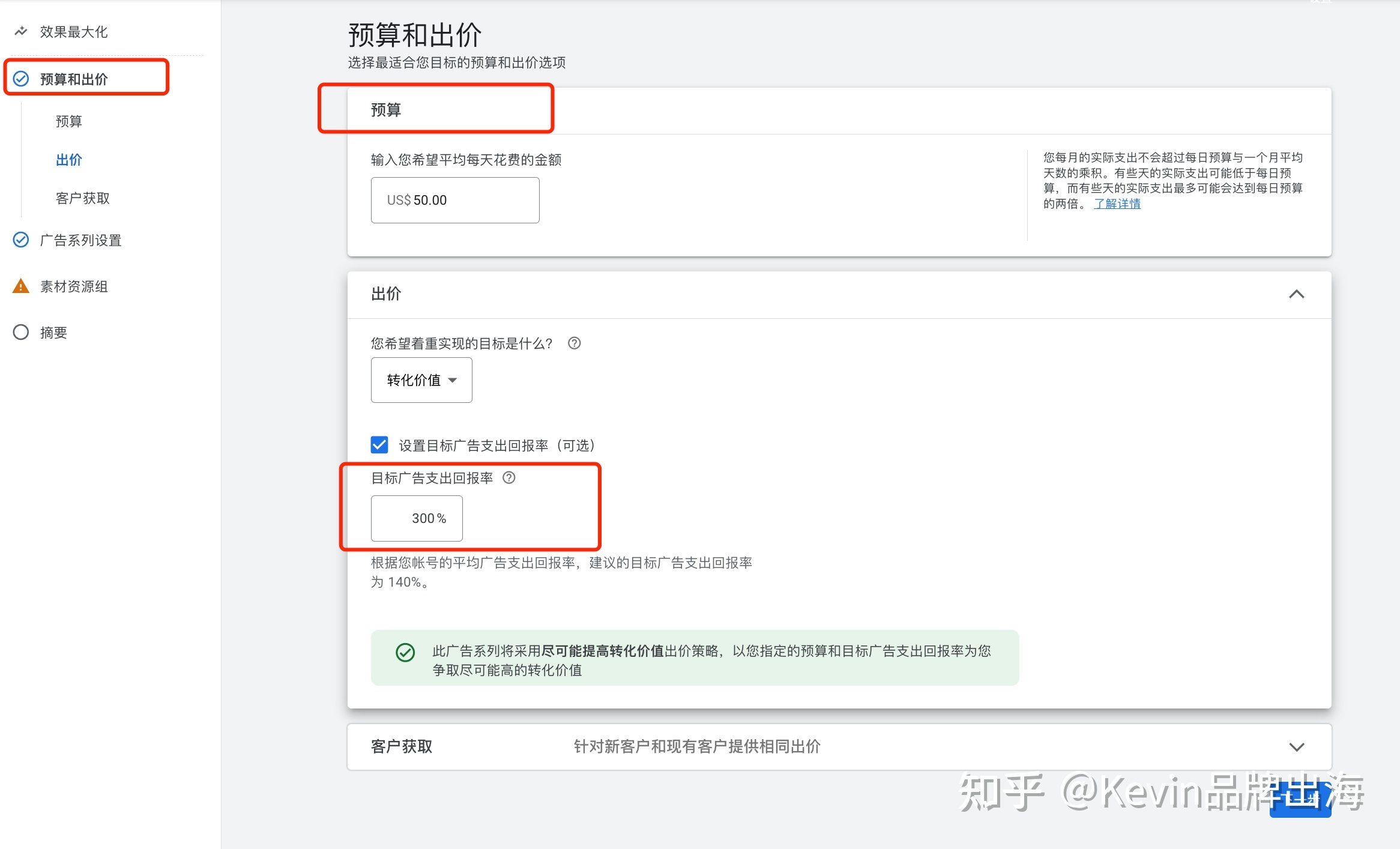Image resolution: width=1400 pixels, height=849 pixels.
Task: Select 预算和出价 step in sidebar
Action: (x=74, y=79)
